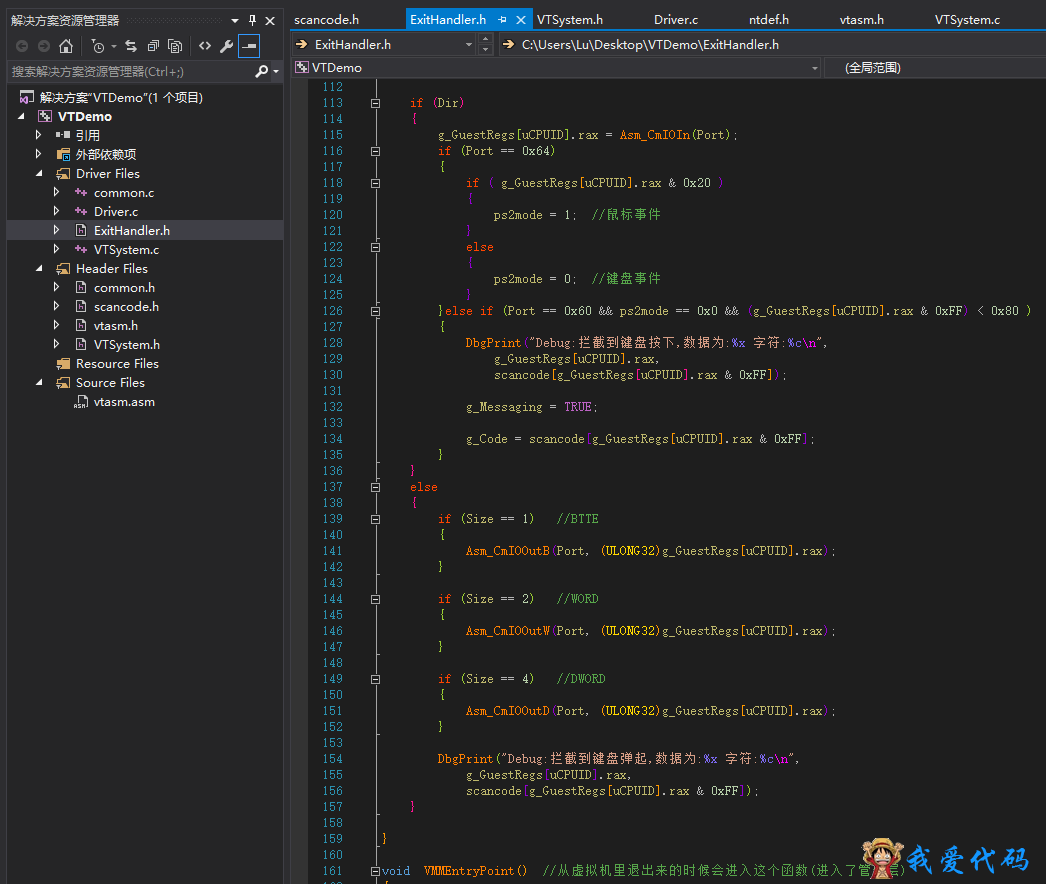
Task: Collapse code block at line 116
Action: point(376,151)
